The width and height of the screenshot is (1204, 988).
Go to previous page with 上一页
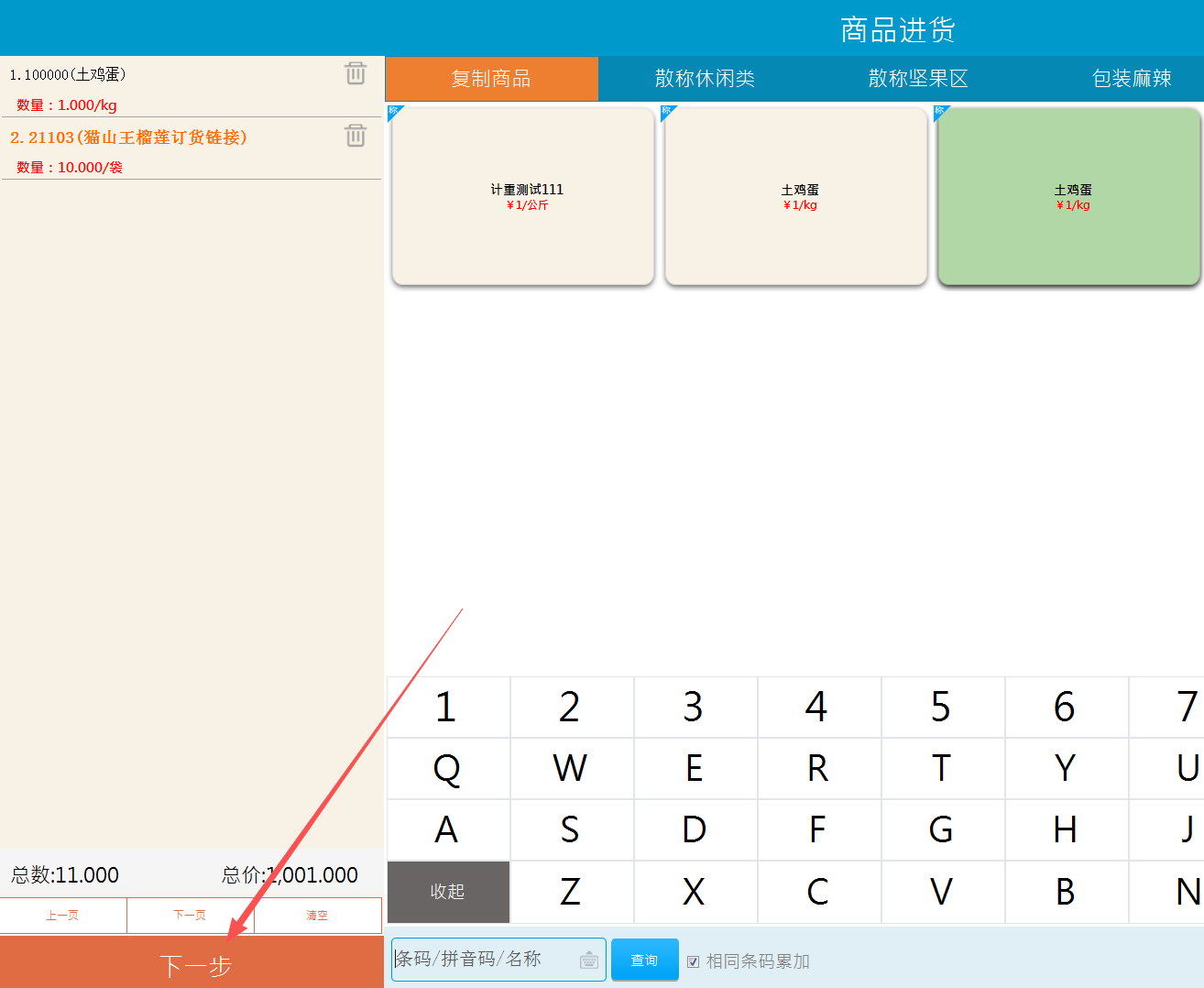(63, 916)
